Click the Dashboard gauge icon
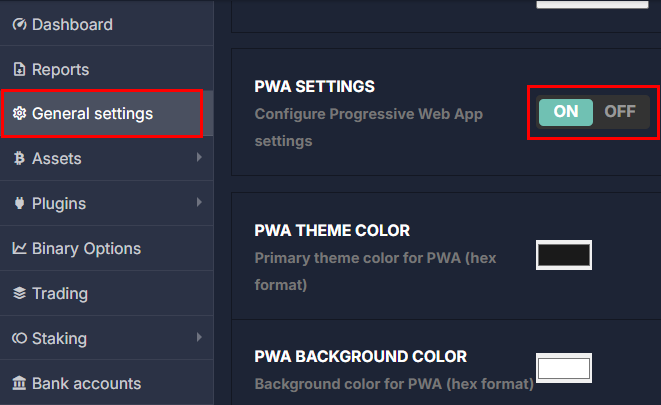The image size is (661, 405). (x=19, y=24)
